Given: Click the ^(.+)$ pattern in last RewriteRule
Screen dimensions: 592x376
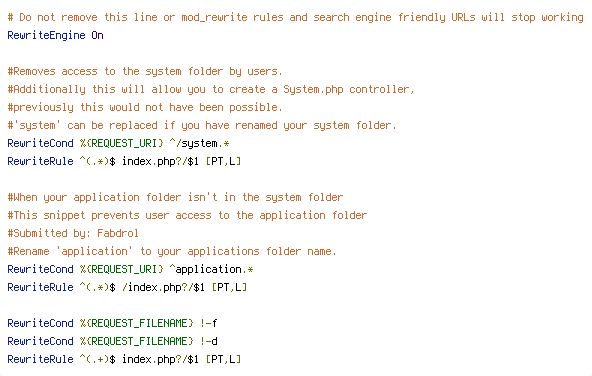Looking at the screenshot, I should pyautogui.click(x=97, y=359).
